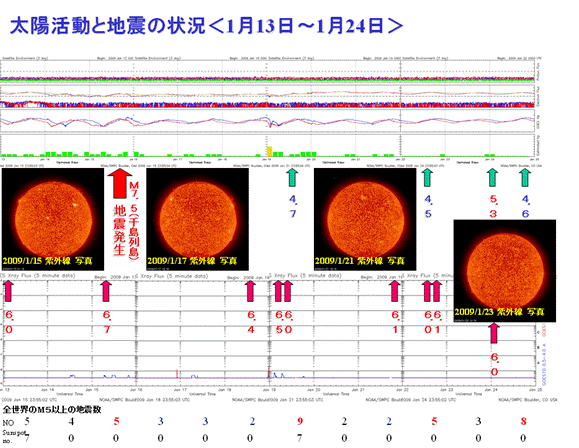579x448 pixels.
Task: Click the heading 全世界のM5以上の地震数
Action: [52, 410]
